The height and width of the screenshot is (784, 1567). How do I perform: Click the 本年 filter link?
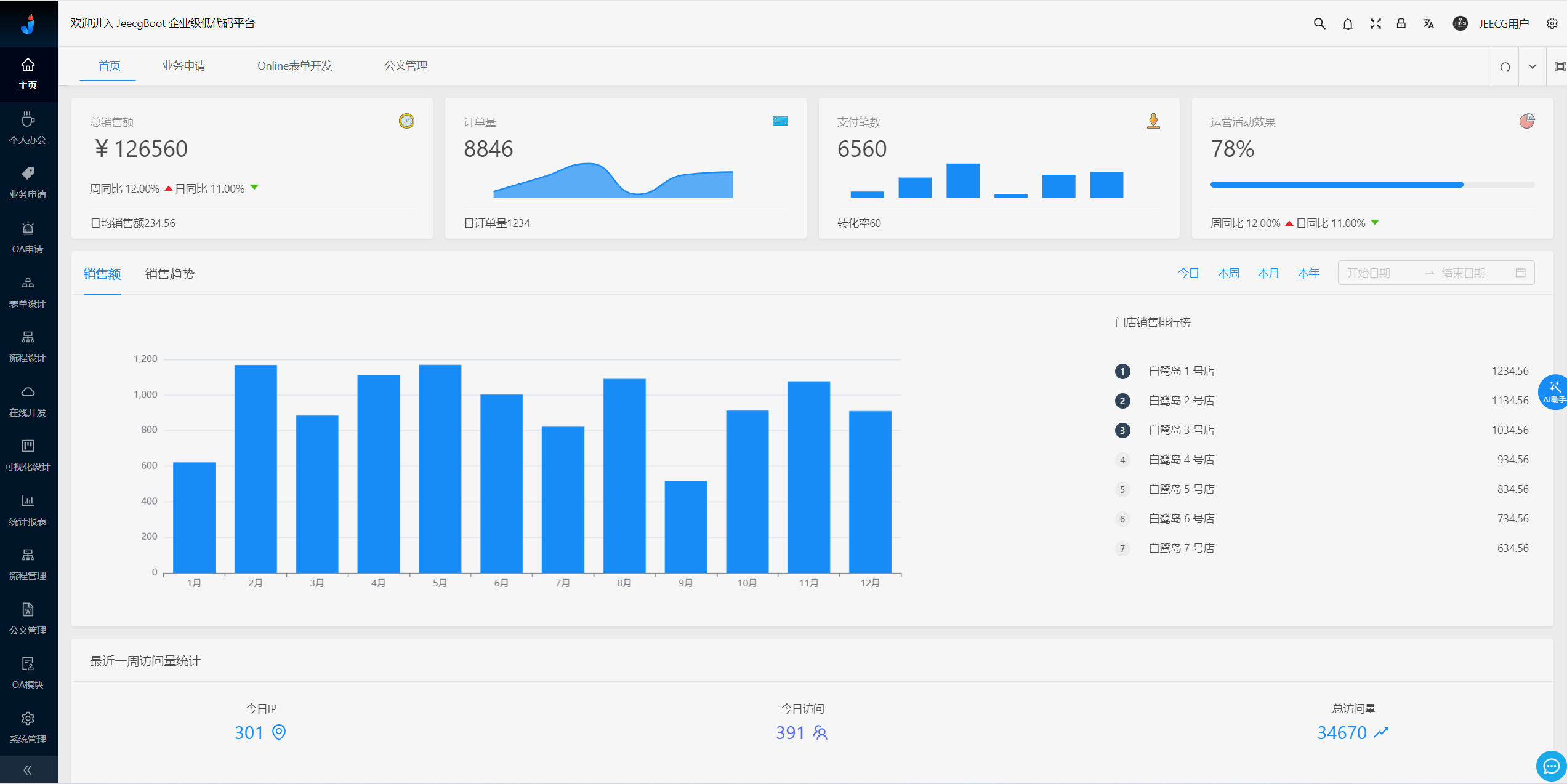click(1308, 273)
